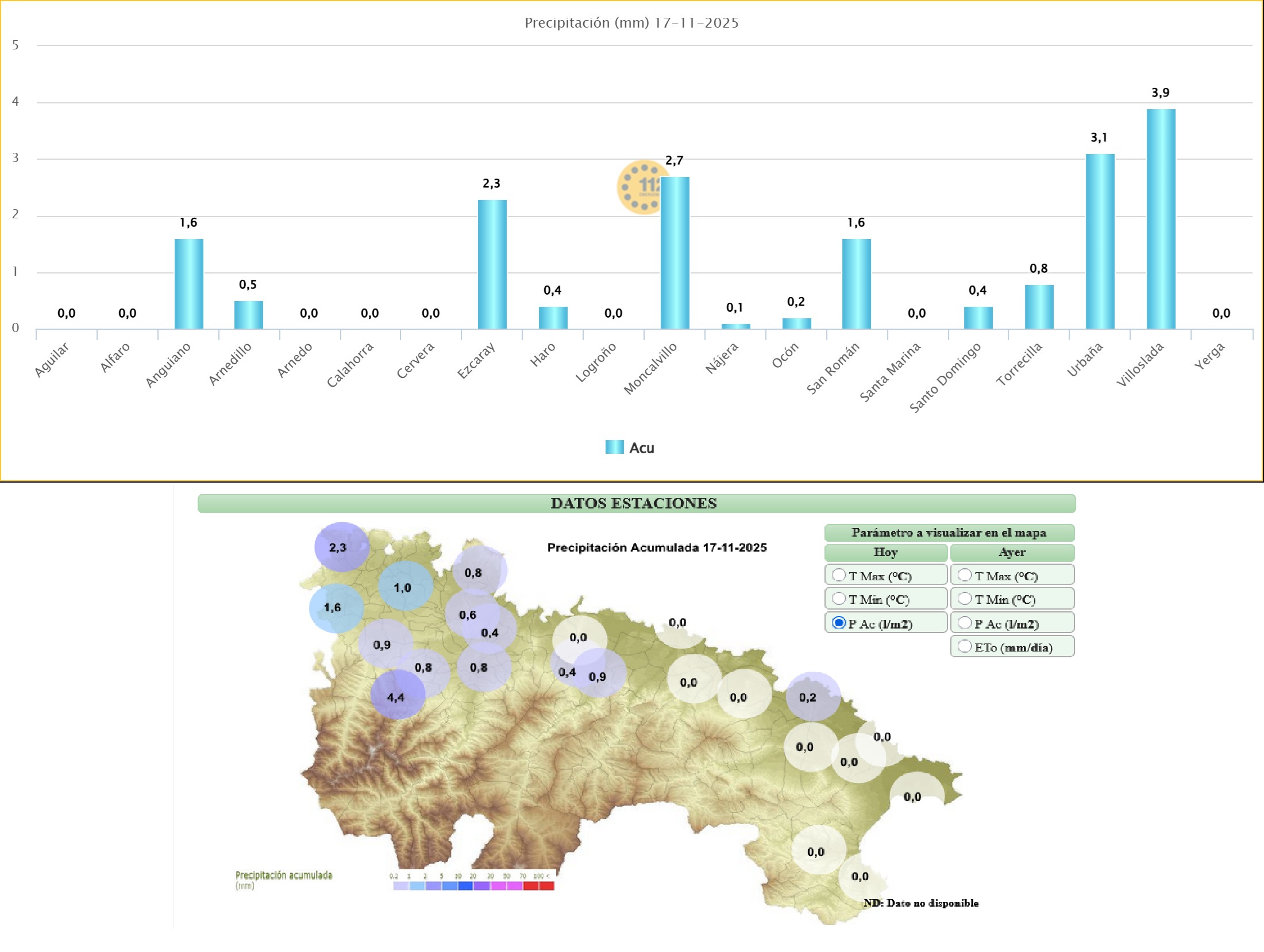This screenshot has height=952, width=1264.
Task: Click the Arnedillo bar in the chart
Action: point(249,315)
